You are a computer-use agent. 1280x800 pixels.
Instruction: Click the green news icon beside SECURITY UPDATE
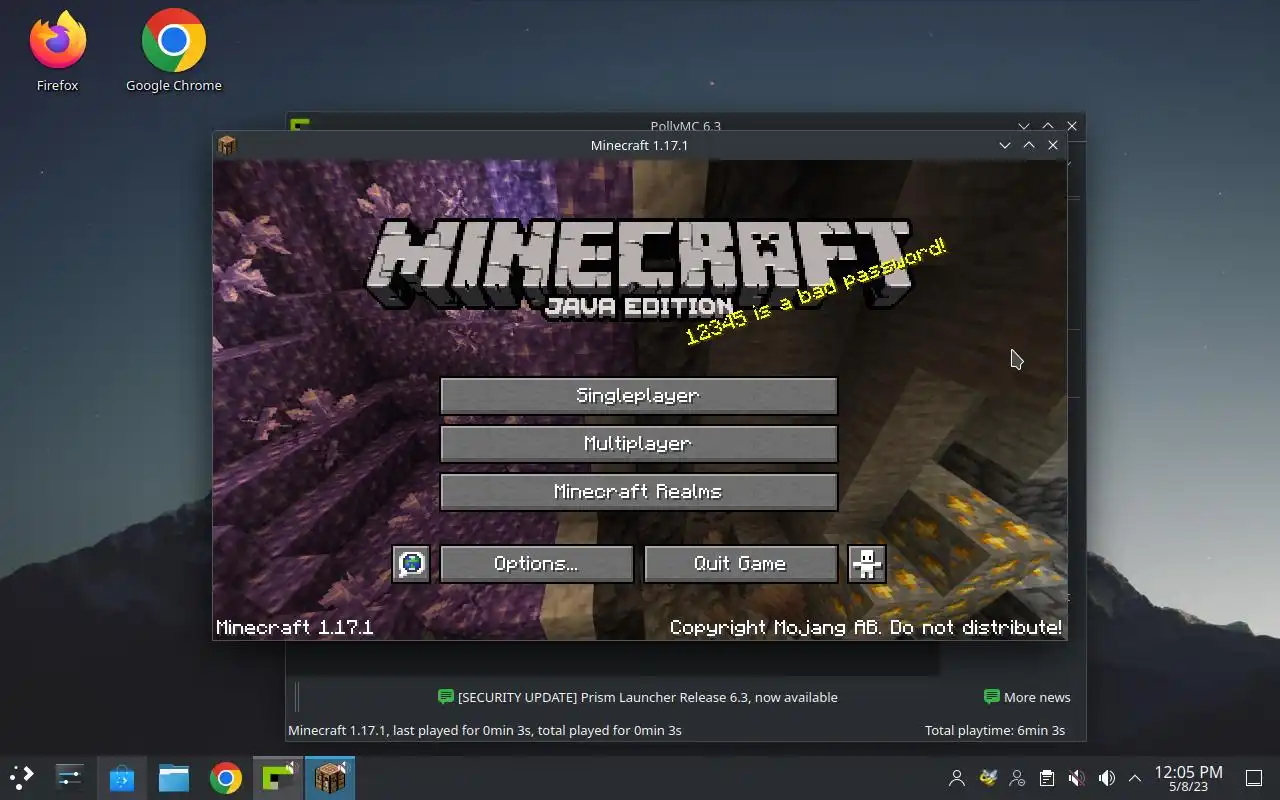pyautogui.click(x=446, y=697)
